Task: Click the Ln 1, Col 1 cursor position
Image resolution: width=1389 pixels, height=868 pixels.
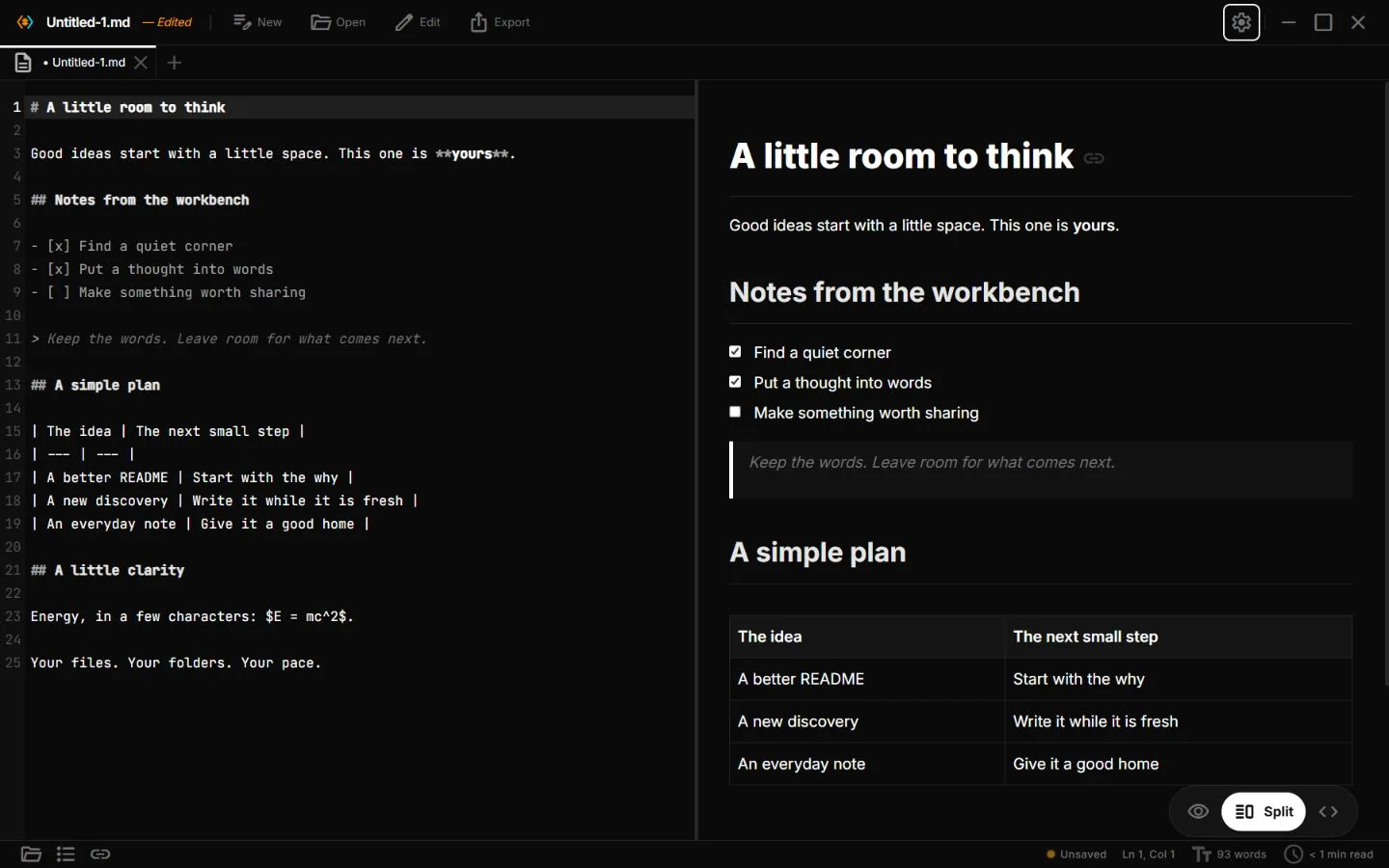Action: click(x=1149, y=854)
